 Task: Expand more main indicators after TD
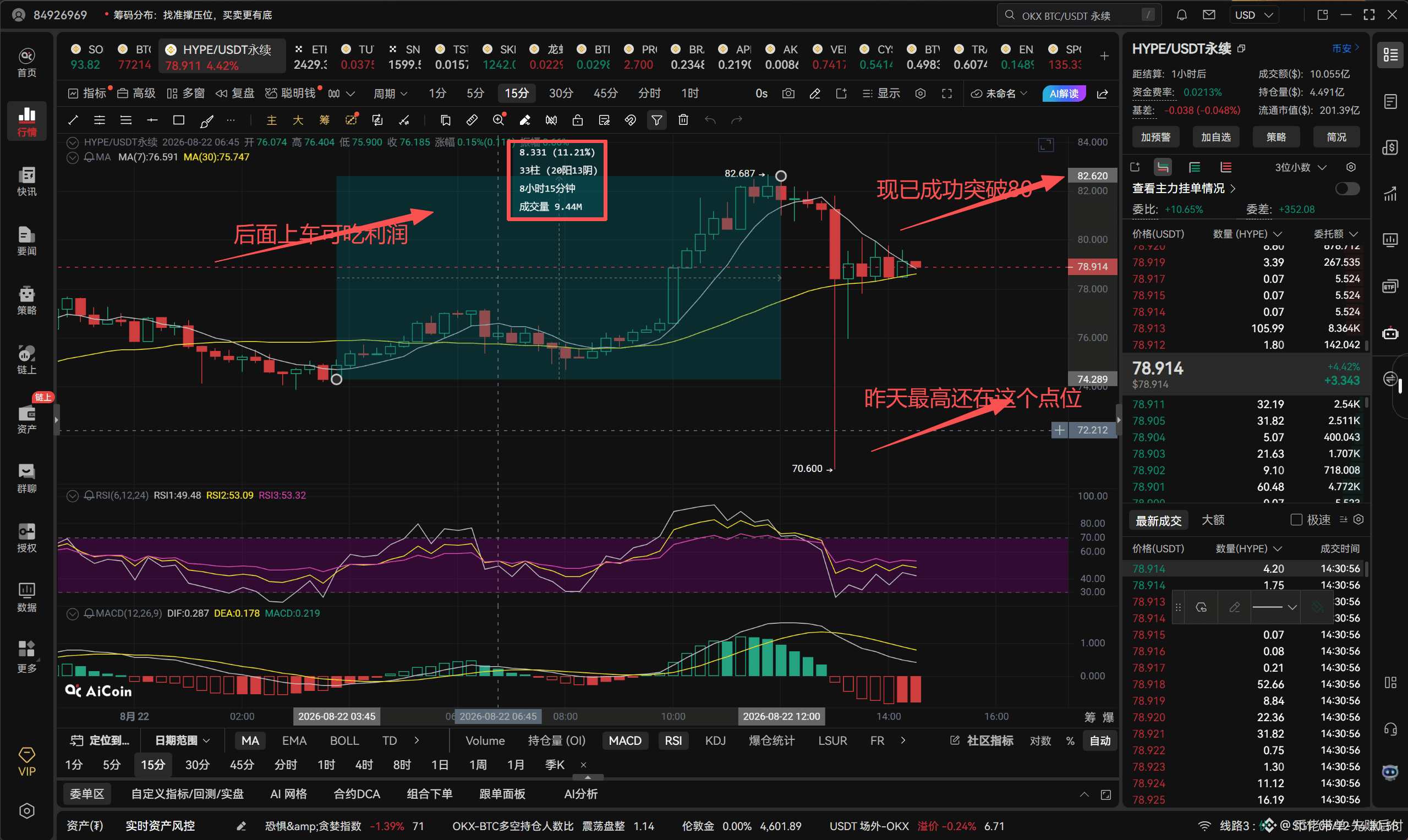tap(417, 740)
